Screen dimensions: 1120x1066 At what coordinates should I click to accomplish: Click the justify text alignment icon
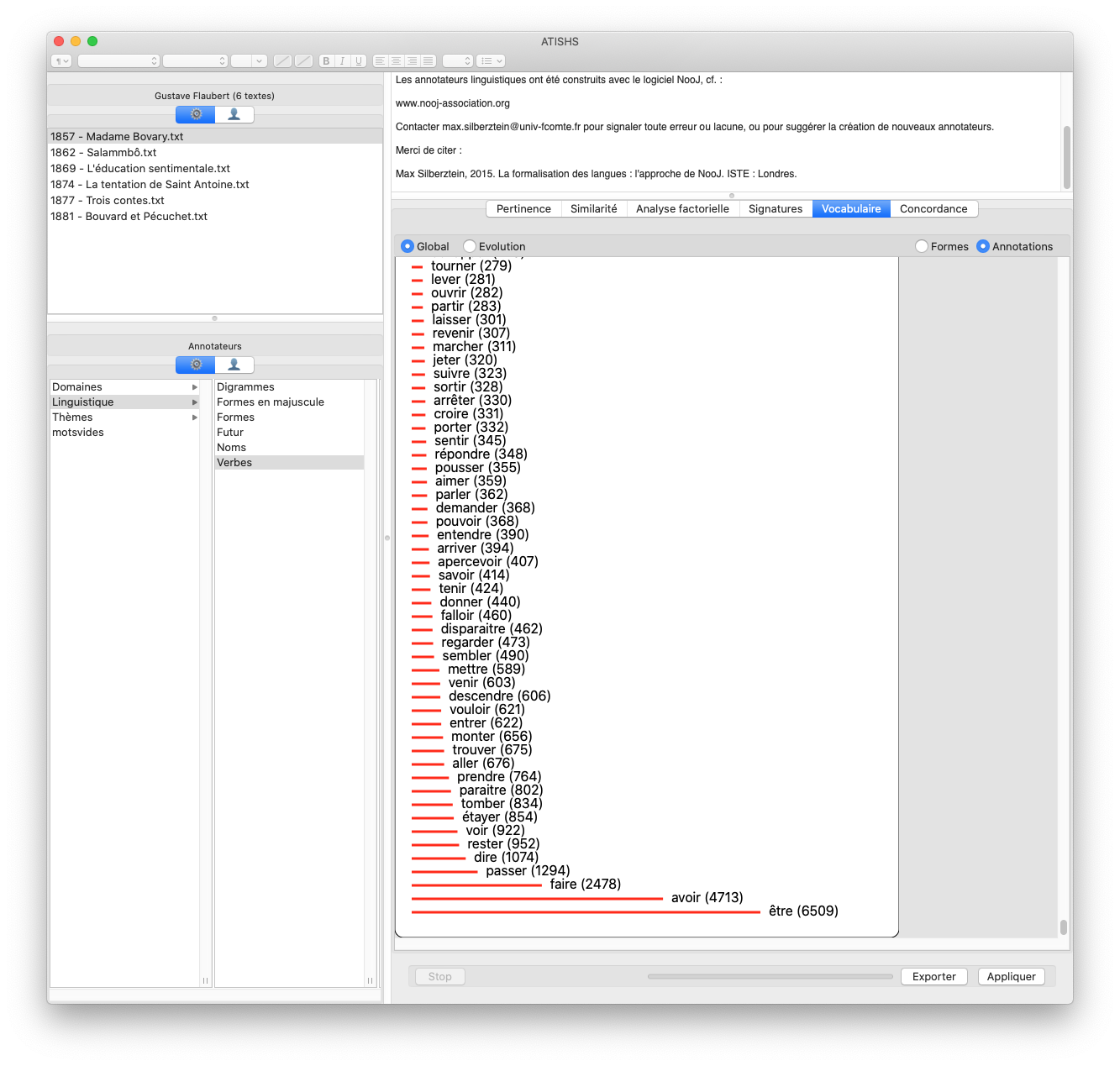tap(429, 61)
